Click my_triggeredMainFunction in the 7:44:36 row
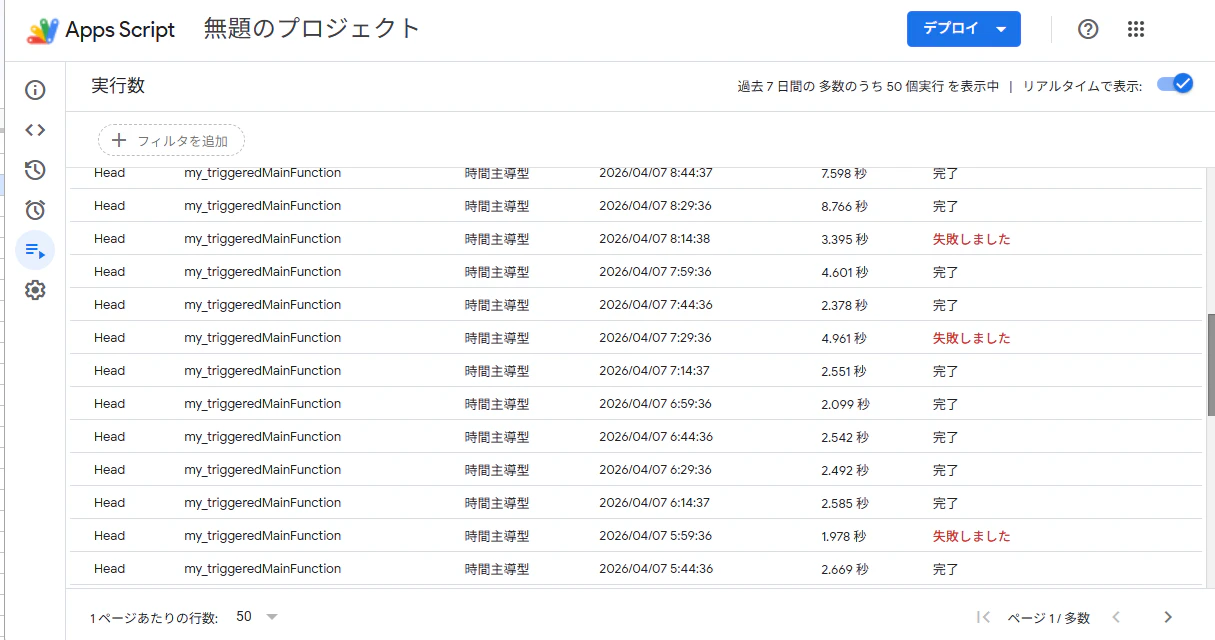Screen dimensions: 1215x640 [263, 305]
